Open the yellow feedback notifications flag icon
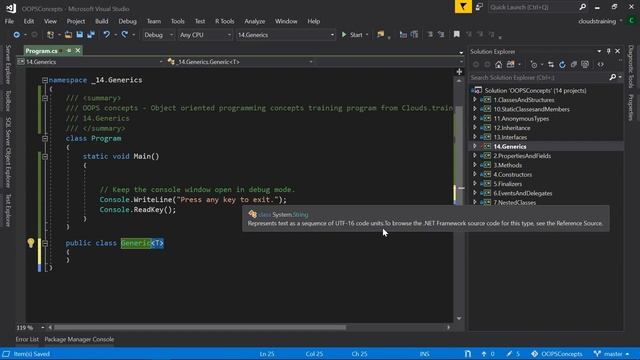The height and width of the screenshot is (360, 640). pyautogui.click(x=463, y=7)
